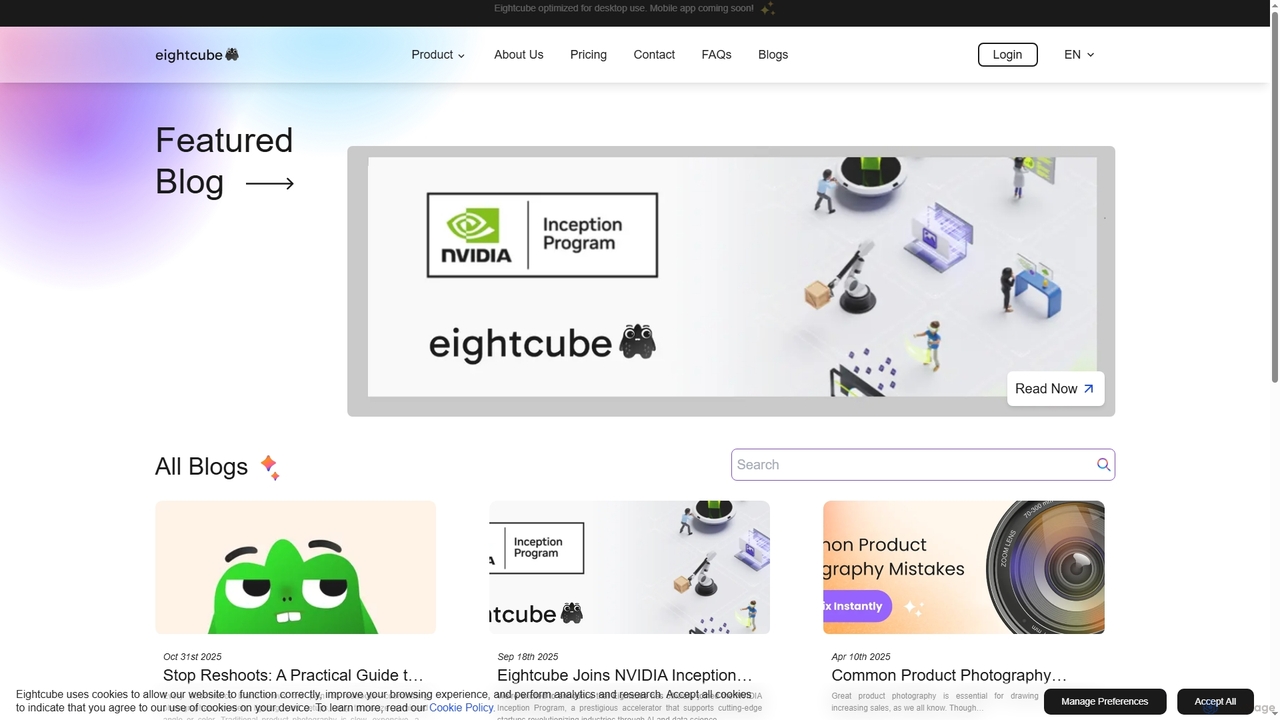Screen dimensions: 1280x720
Task: Open the FAQs page
Action: click(716, 55)
